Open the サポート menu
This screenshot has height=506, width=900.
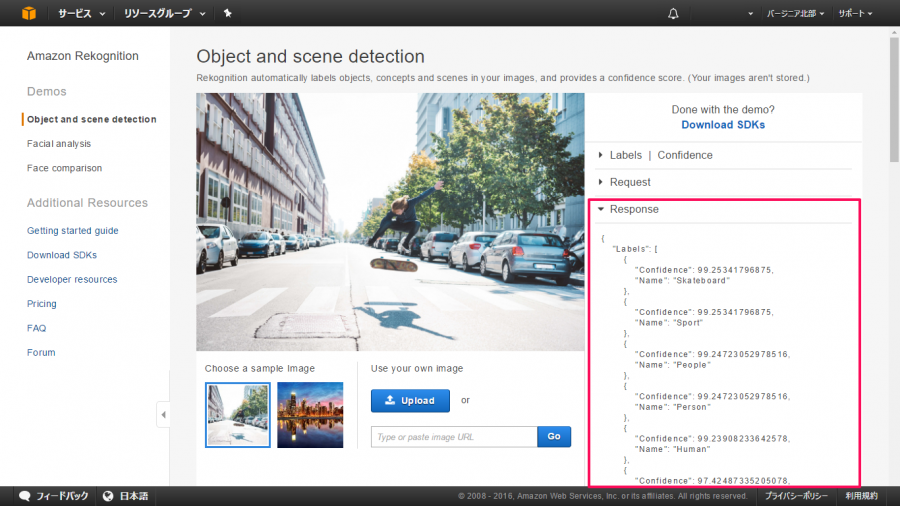click(855, 13)
